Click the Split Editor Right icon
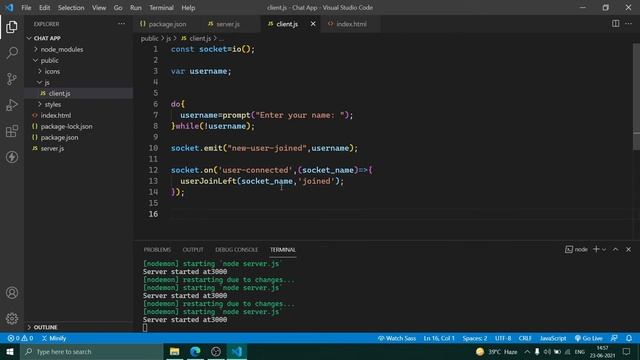640x360 pixels. (x=615, y=24)
